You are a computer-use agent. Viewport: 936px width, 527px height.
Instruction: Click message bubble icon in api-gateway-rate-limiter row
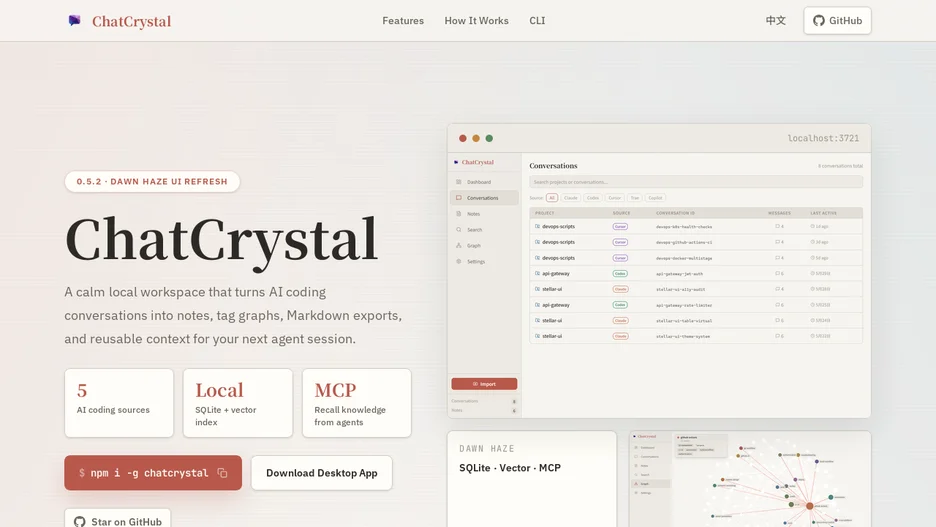777,305
